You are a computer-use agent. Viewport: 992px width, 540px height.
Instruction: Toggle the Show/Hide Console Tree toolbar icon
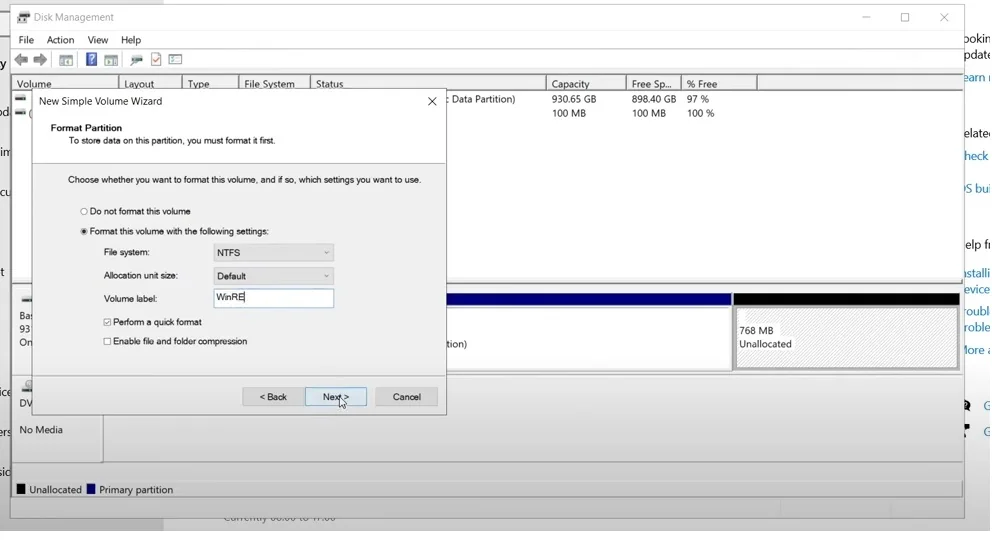pos(66,60)
